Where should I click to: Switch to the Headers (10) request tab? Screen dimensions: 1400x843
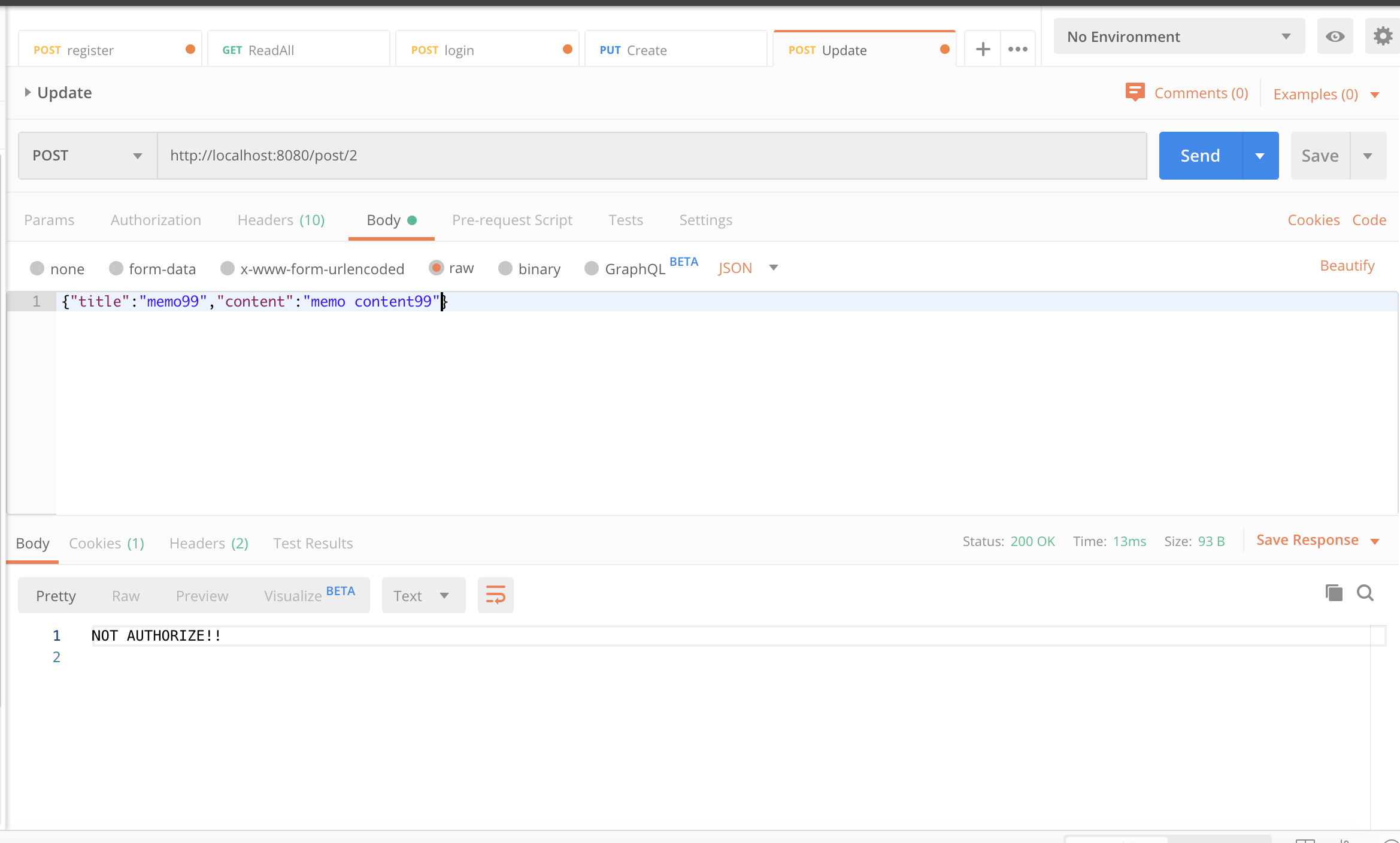click(x=281, y=220)
